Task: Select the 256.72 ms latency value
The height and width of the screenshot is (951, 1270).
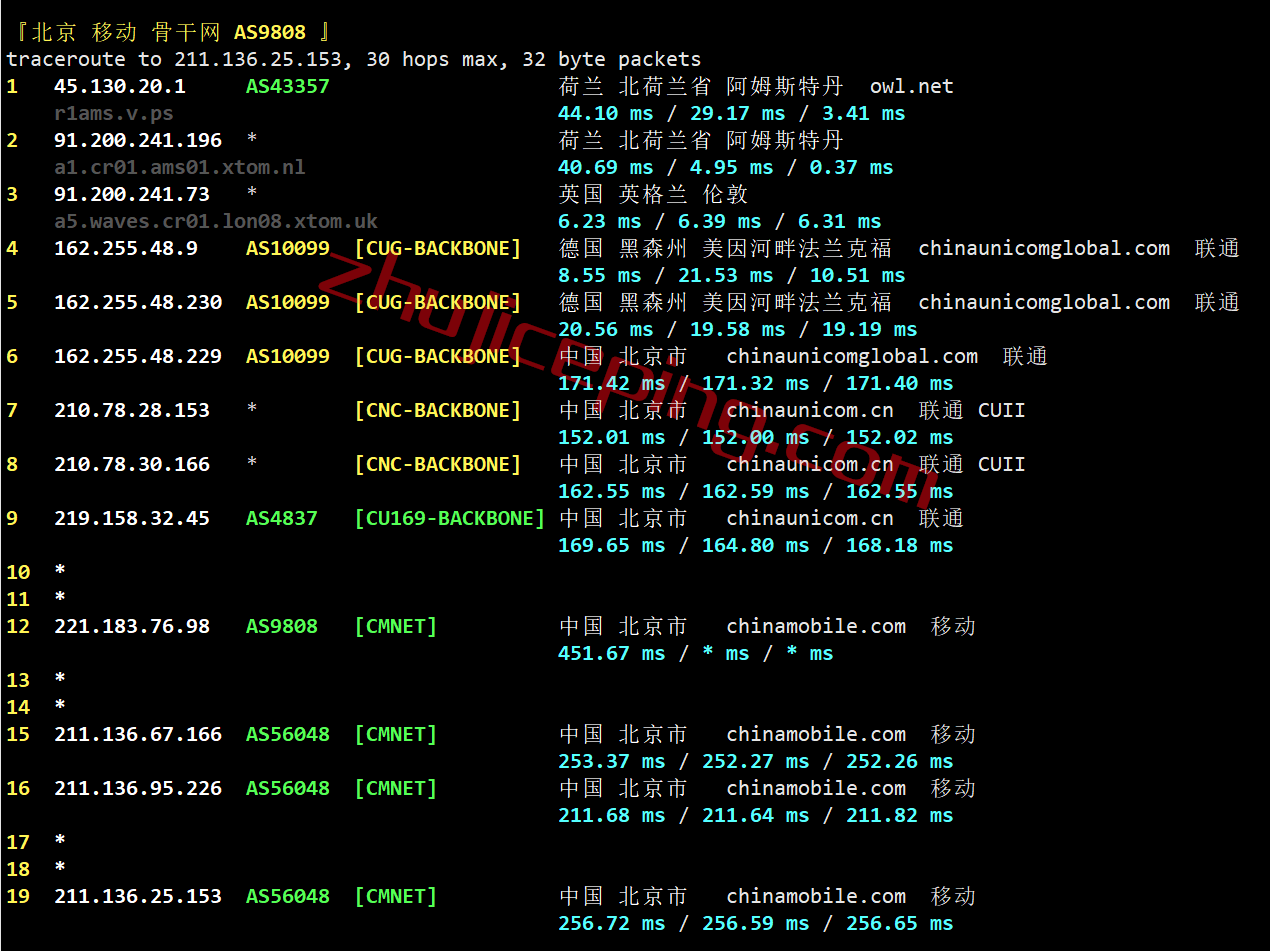Action: (x=612, y=923)
